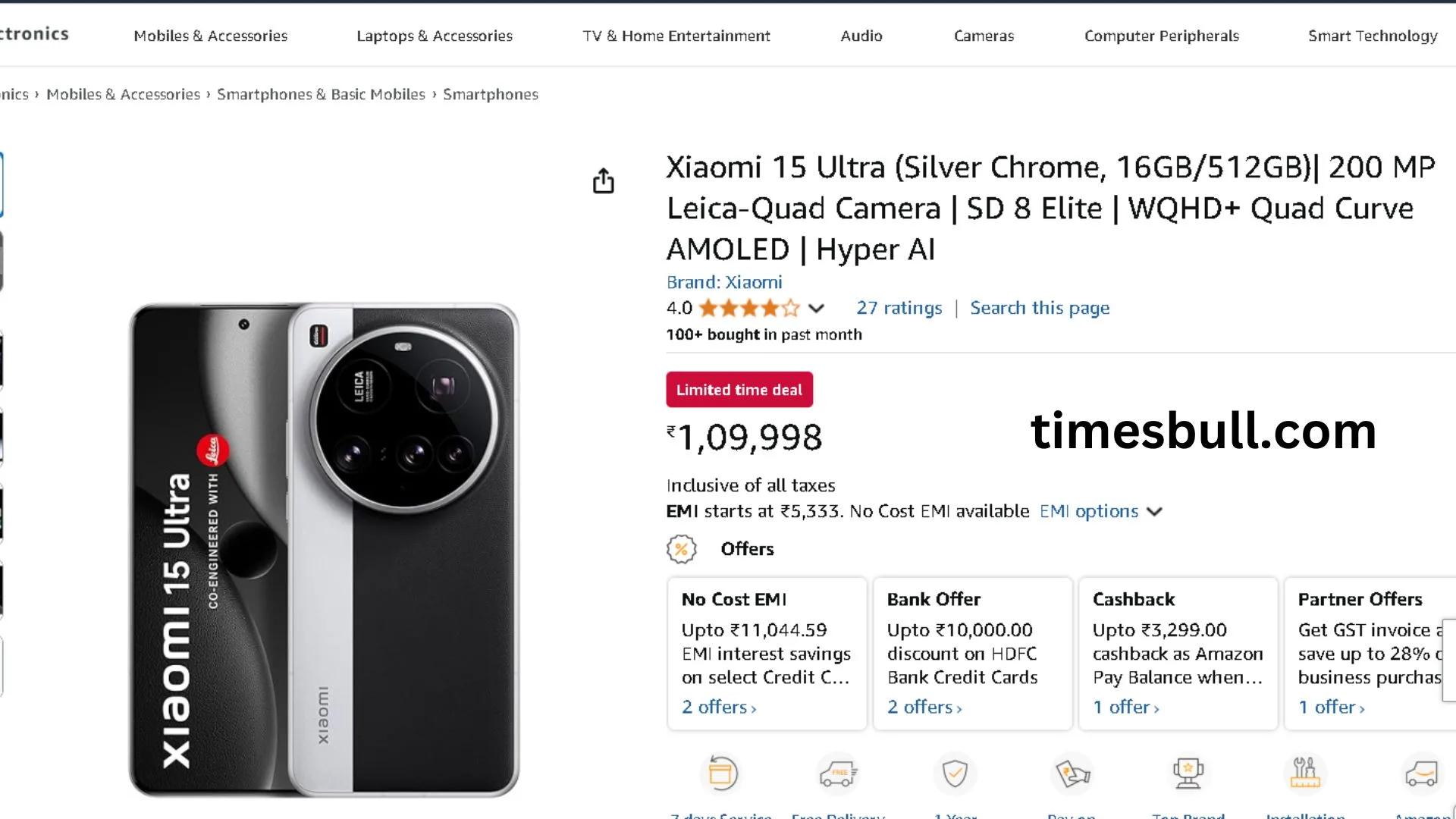The width and height of the screenshot is (1456, 819).
Task: Open the 2 offers under Bank Offer
Action: [924, 708]
